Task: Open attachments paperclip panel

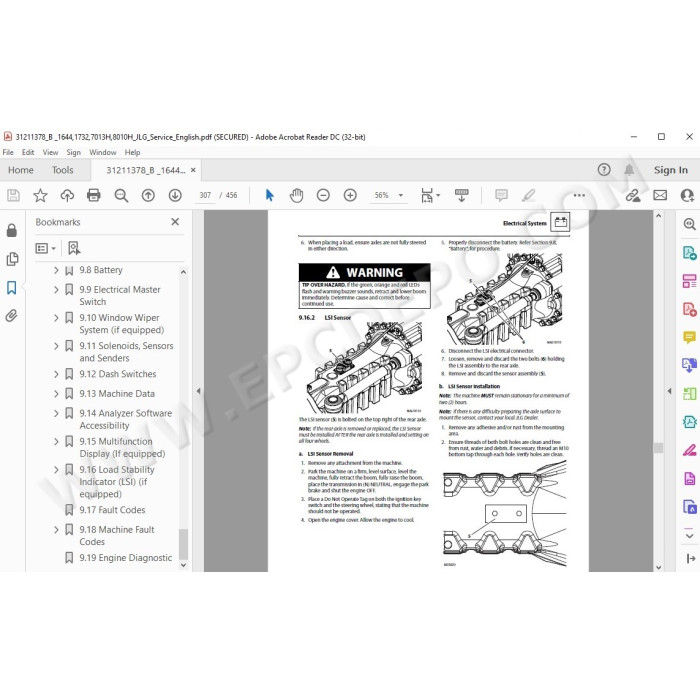Action: pos(12,316)
